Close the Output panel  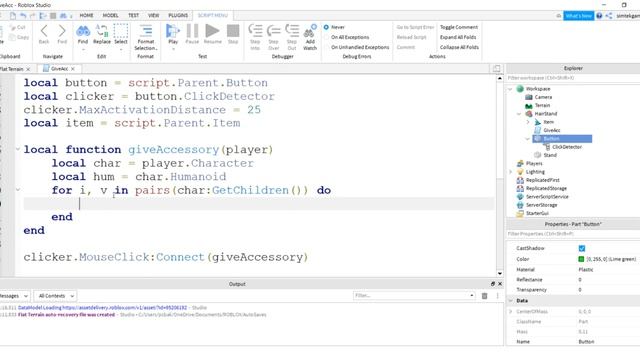pyautogui.click(x=500, y=284)
